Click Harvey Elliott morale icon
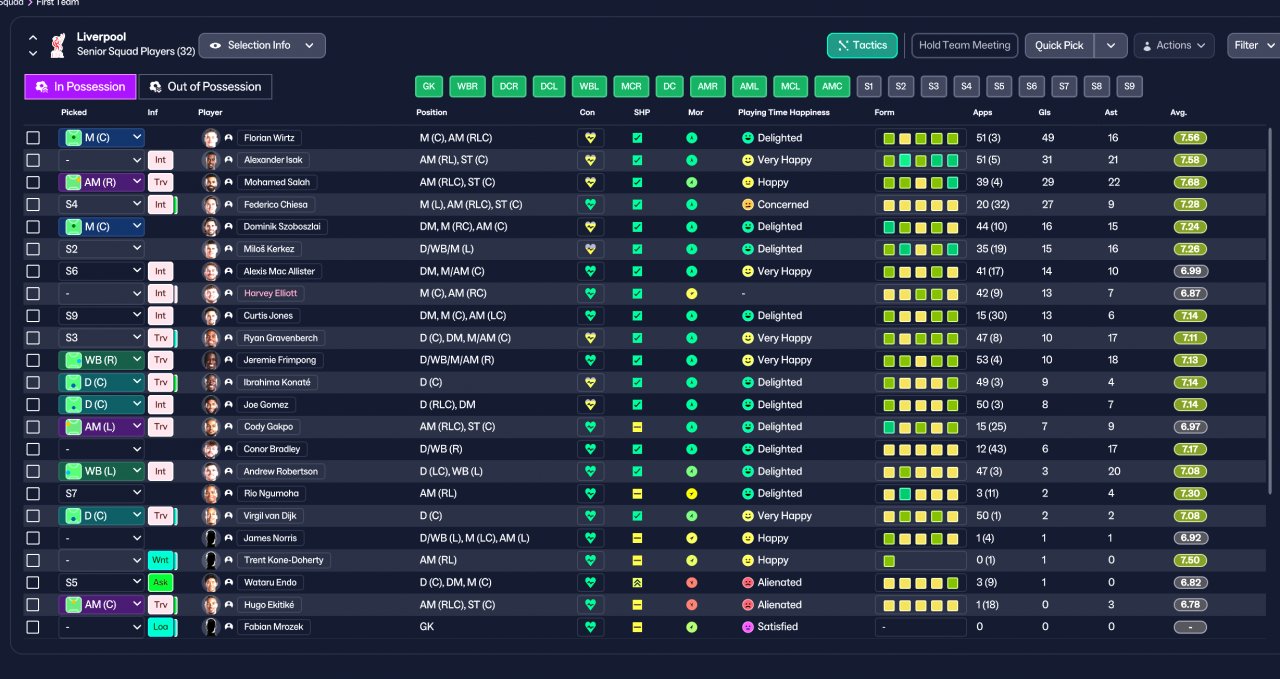 click(x=692, y=293)
